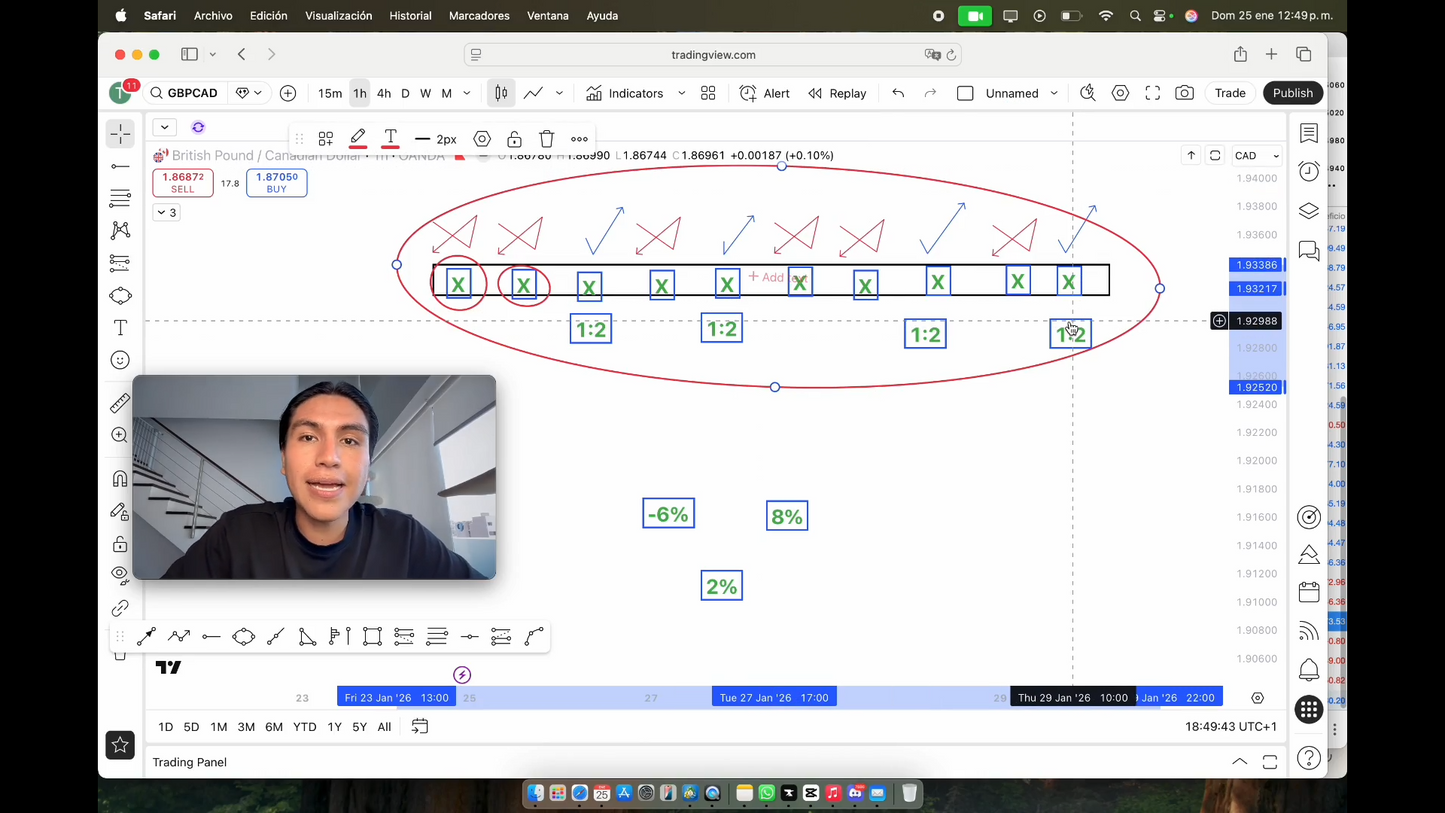Expand the Unnamed layout dropdown
This screenshot has height=813, width=1445.
[1054, 93]
